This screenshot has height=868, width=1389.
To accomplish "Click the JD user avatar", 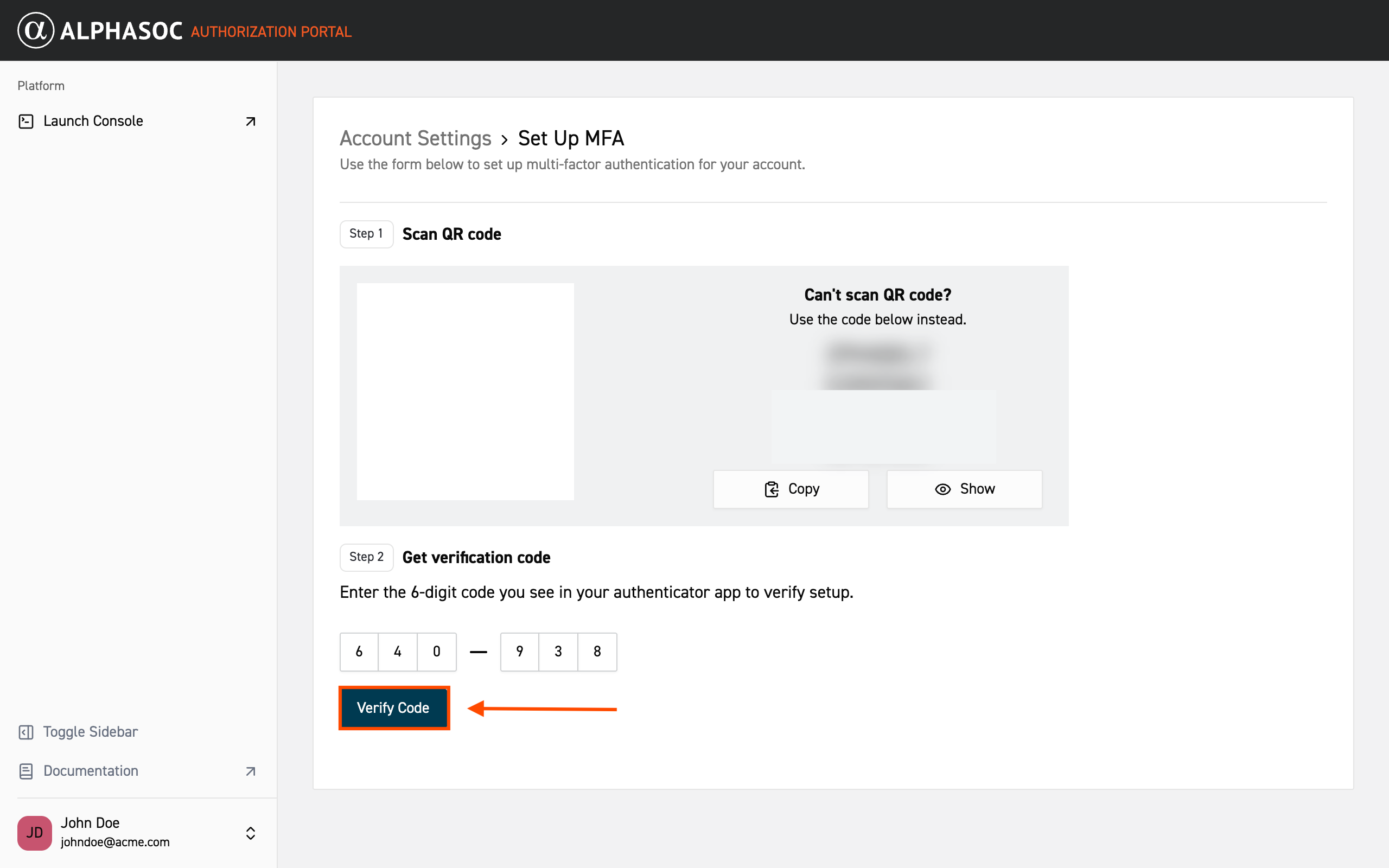I will point(34,832).
